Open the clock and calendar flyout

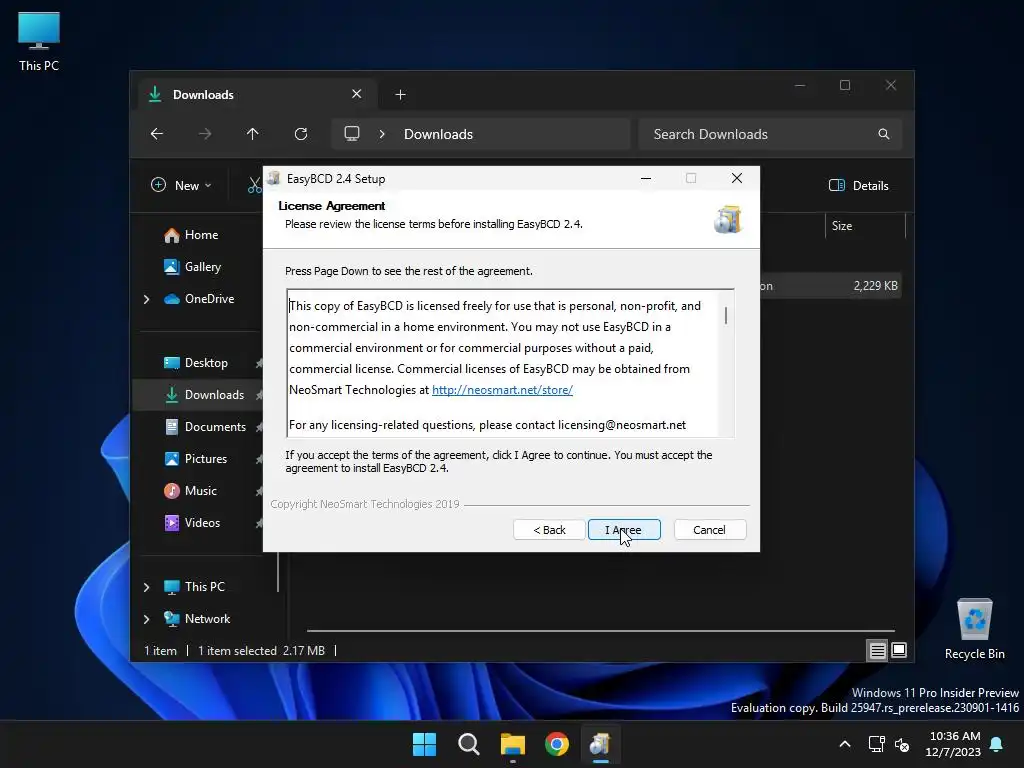(953, 744)
